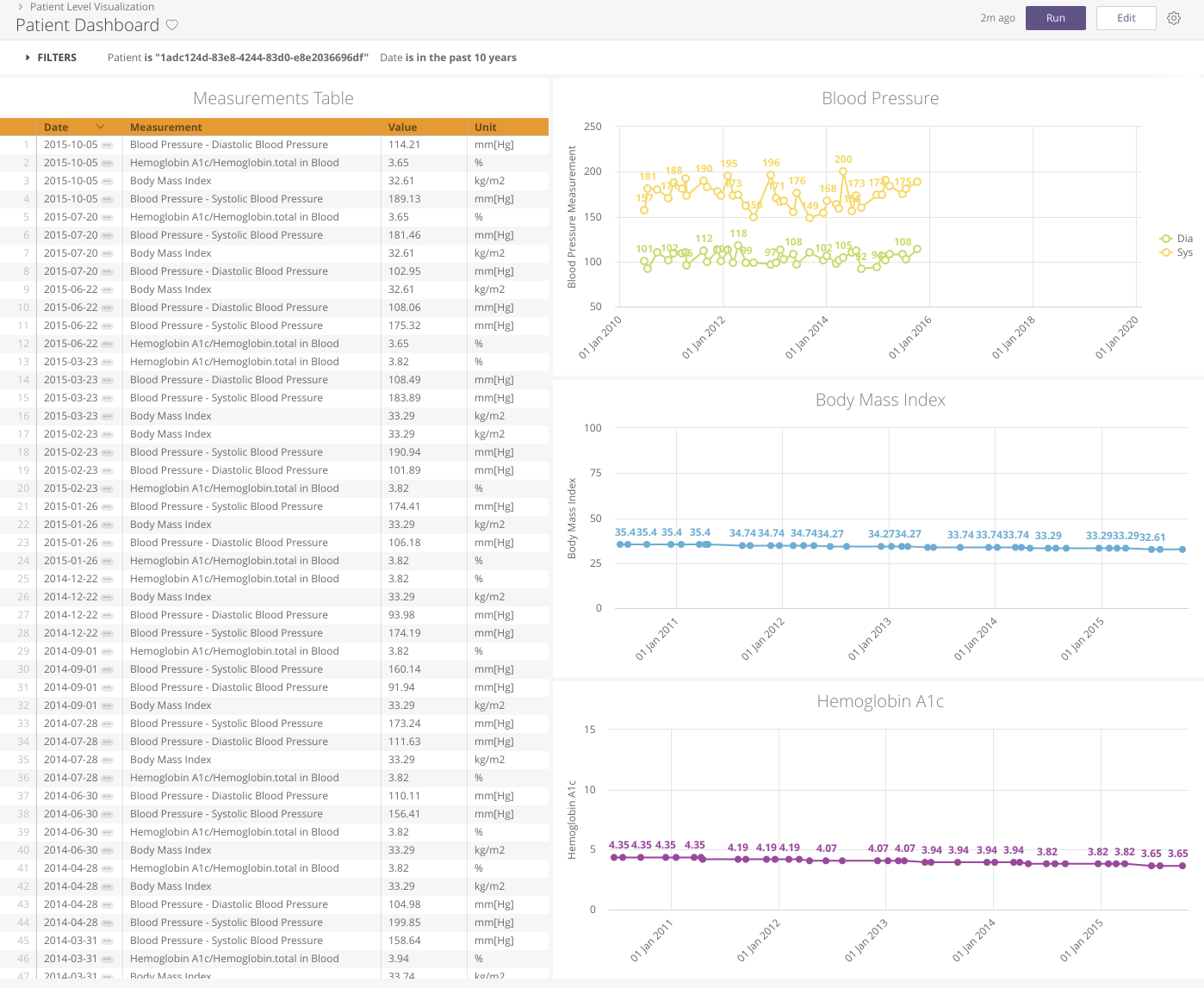
Task: Select the 200 peak point on systolic line
Action: [843, 172]
